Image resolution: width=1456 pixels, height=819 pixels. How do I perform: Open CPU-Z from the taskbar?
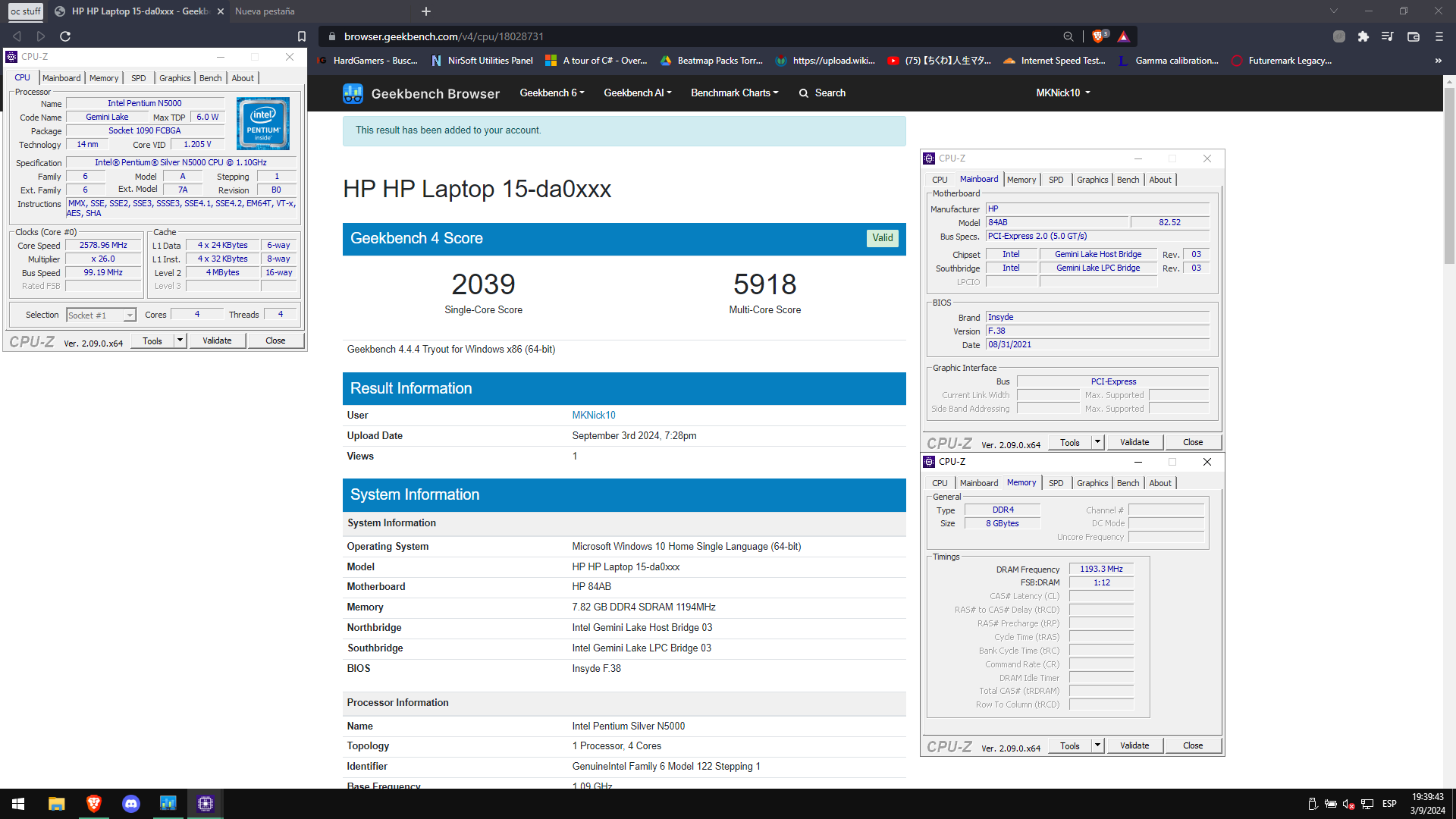click(206, 804)
